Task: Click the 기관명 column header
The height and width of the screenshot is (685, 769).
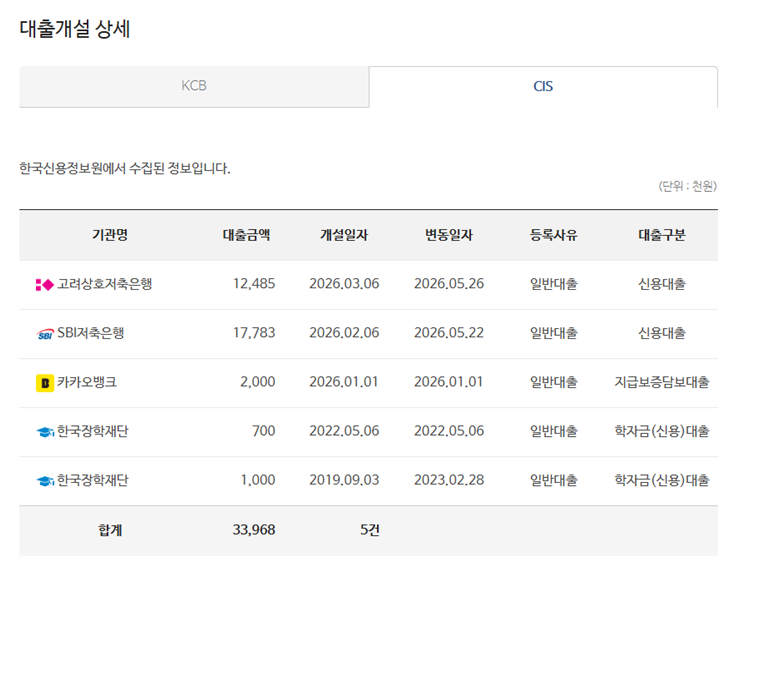Action: (110, 235)
